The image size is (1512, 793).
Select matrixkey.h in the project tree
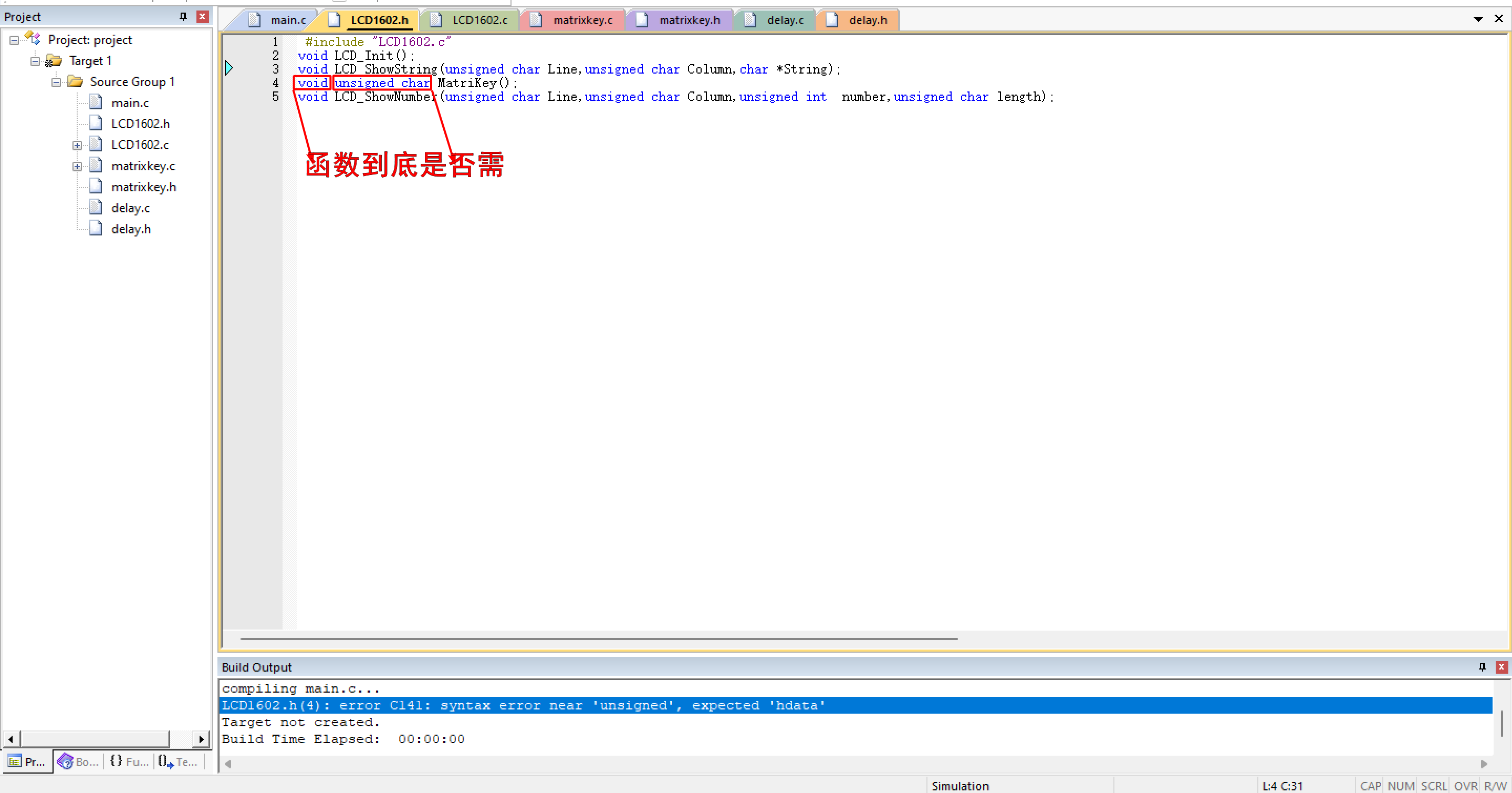click(x=144, y=187)
